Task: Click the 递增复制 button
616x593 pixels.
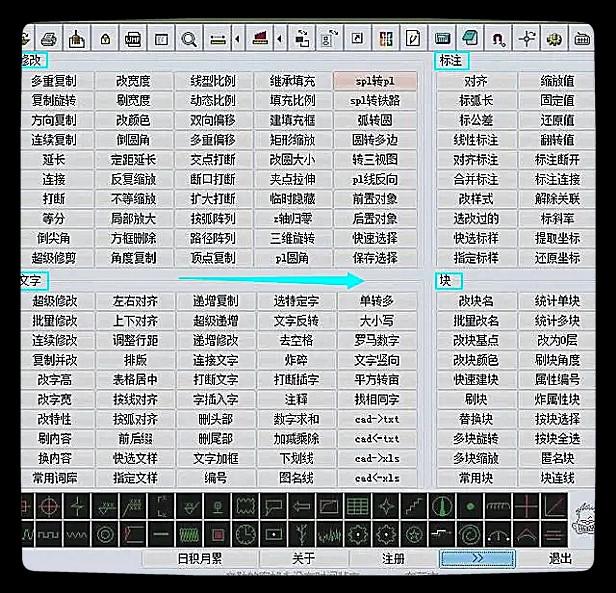Action: tap(216, 301)
